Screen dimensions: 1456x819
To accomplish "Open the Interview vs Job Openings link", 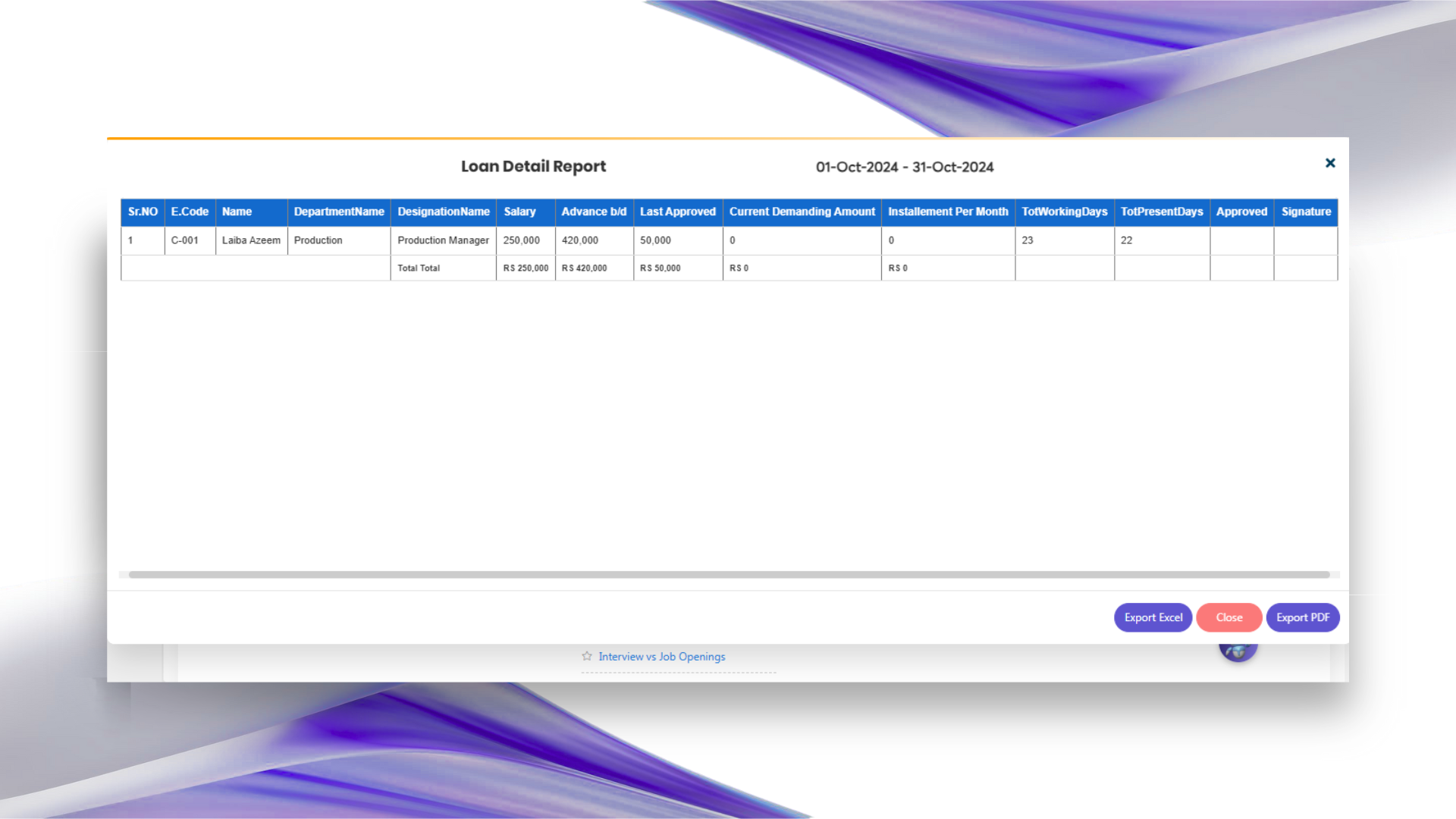I will click(661, 657).
